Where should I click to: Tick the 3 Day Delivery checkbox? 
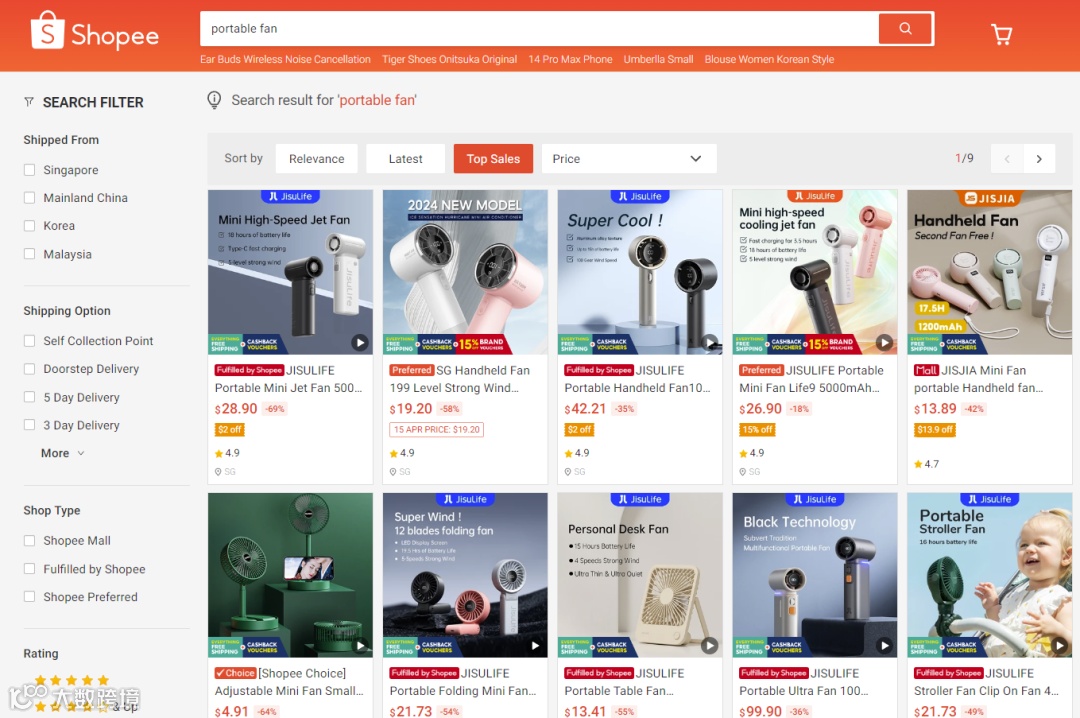coord(30,425)
